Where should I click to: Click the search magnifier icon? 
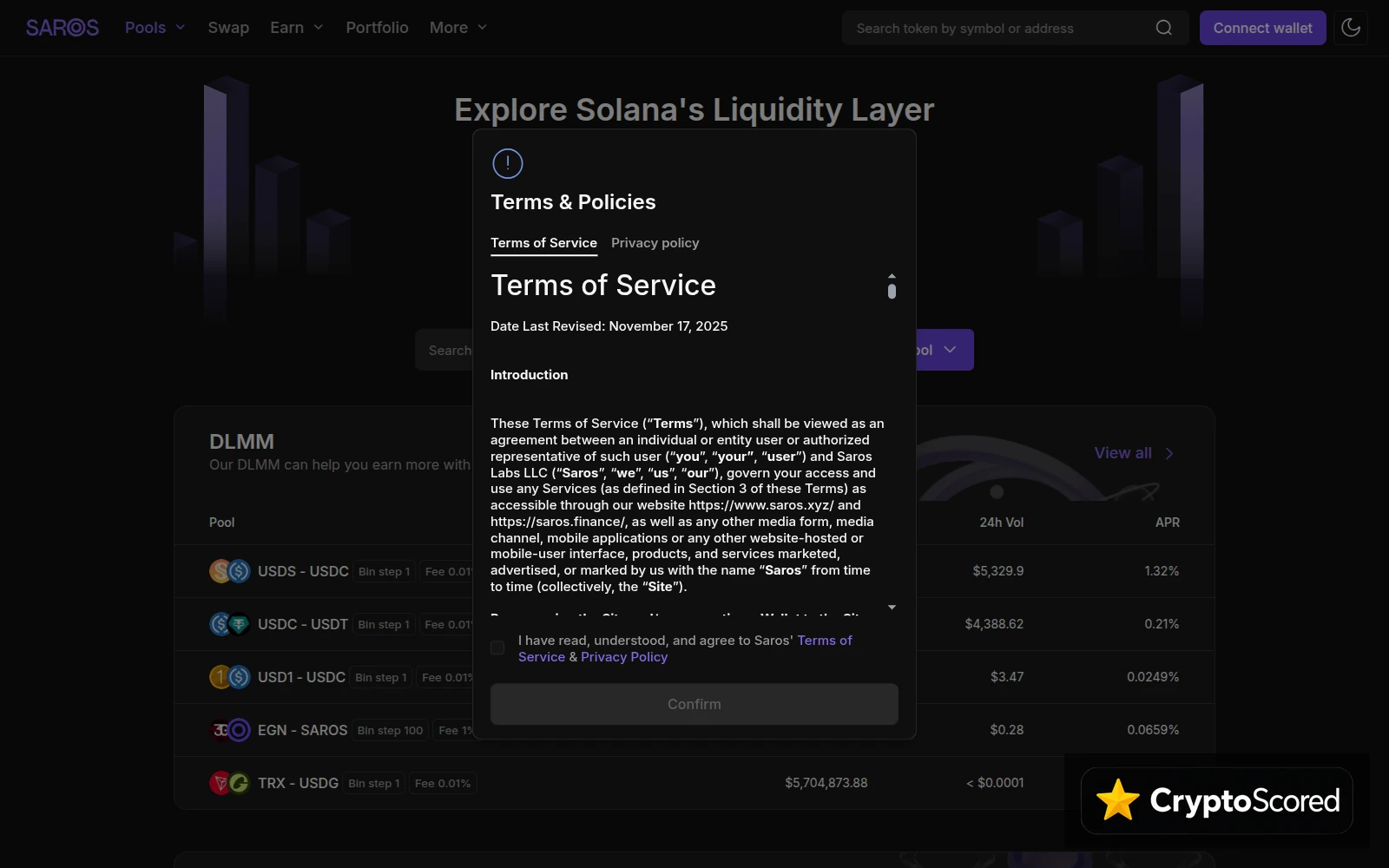(x=1164, y=28)
